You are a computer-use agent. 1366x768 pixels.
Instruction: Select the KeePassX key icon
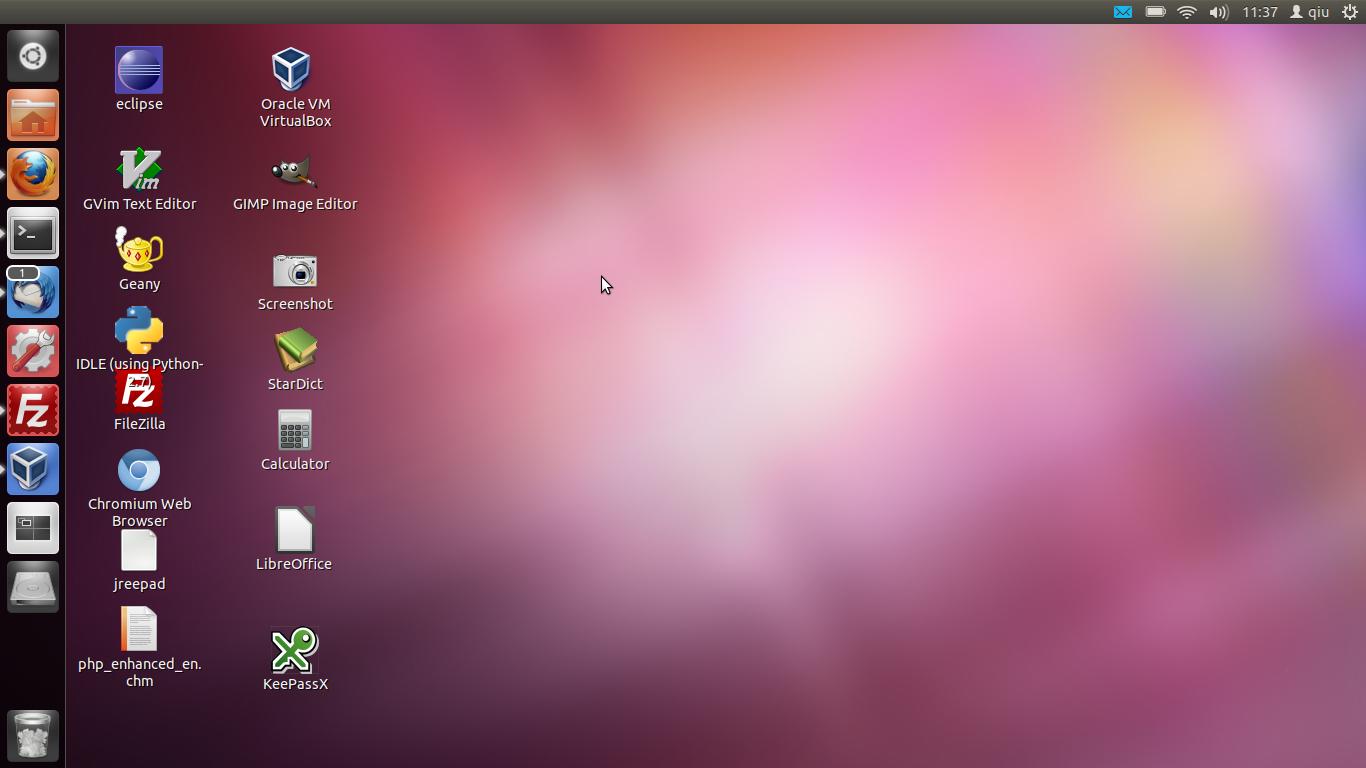pos(295,650)
